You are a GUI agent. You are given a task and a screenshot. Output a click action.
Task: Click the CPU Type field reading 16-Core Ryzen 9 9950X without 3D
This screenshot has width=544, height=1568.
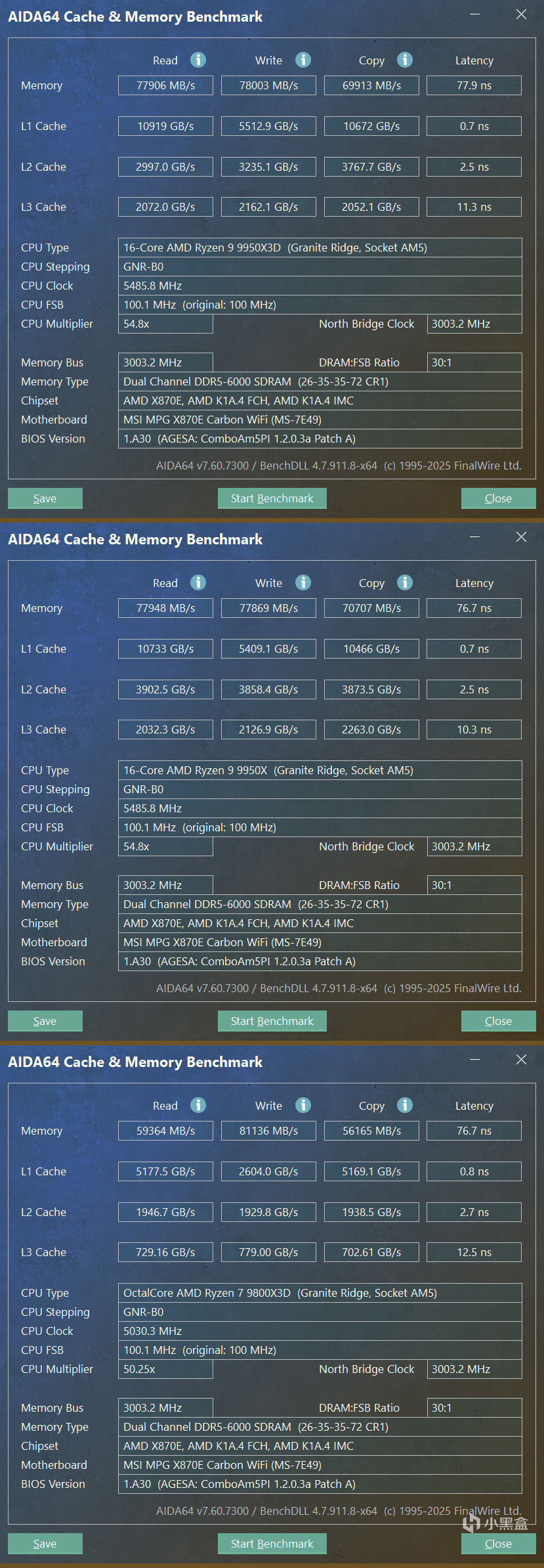(320, 770)
